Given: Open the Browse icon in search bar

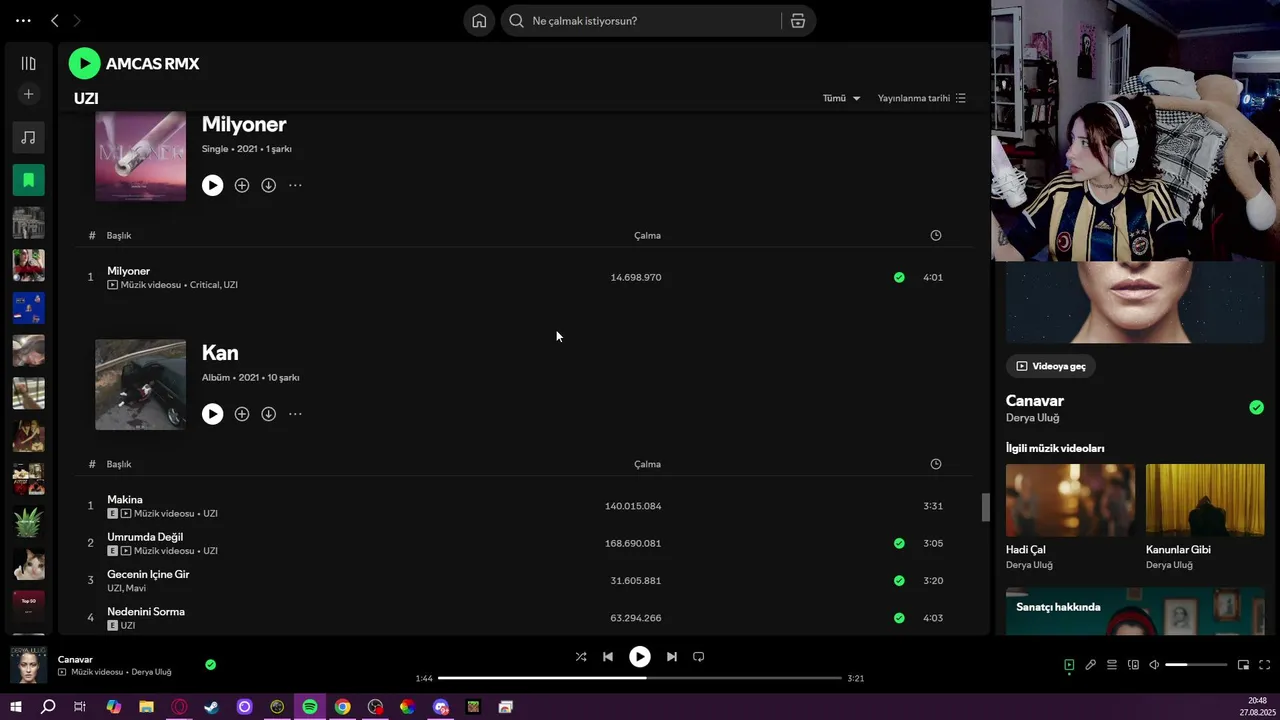Looking at the screenshot, I should pyautogui.click(x=798, y=21).
